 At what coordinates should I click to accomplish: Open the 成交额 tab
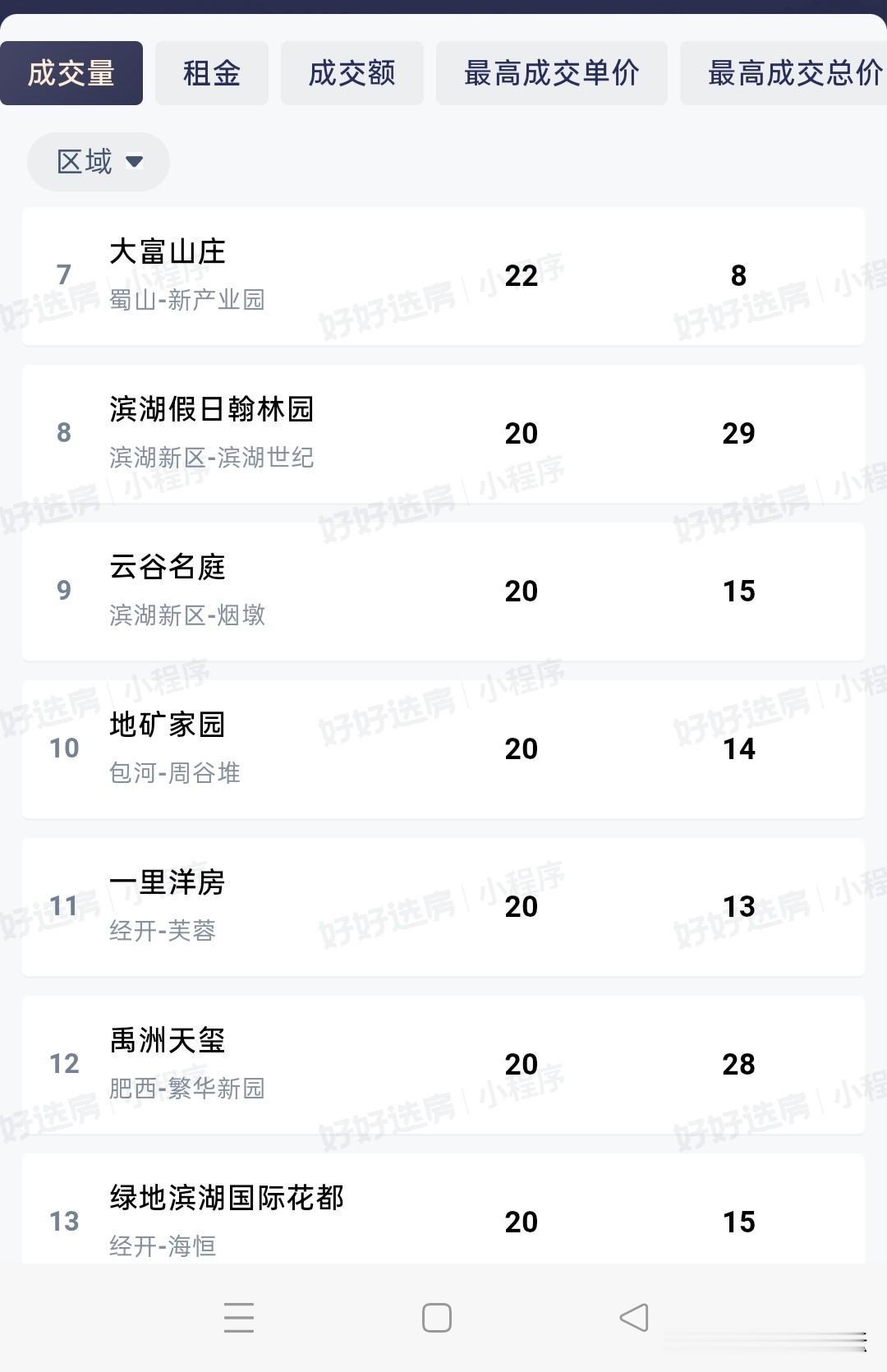click(352, 73)
